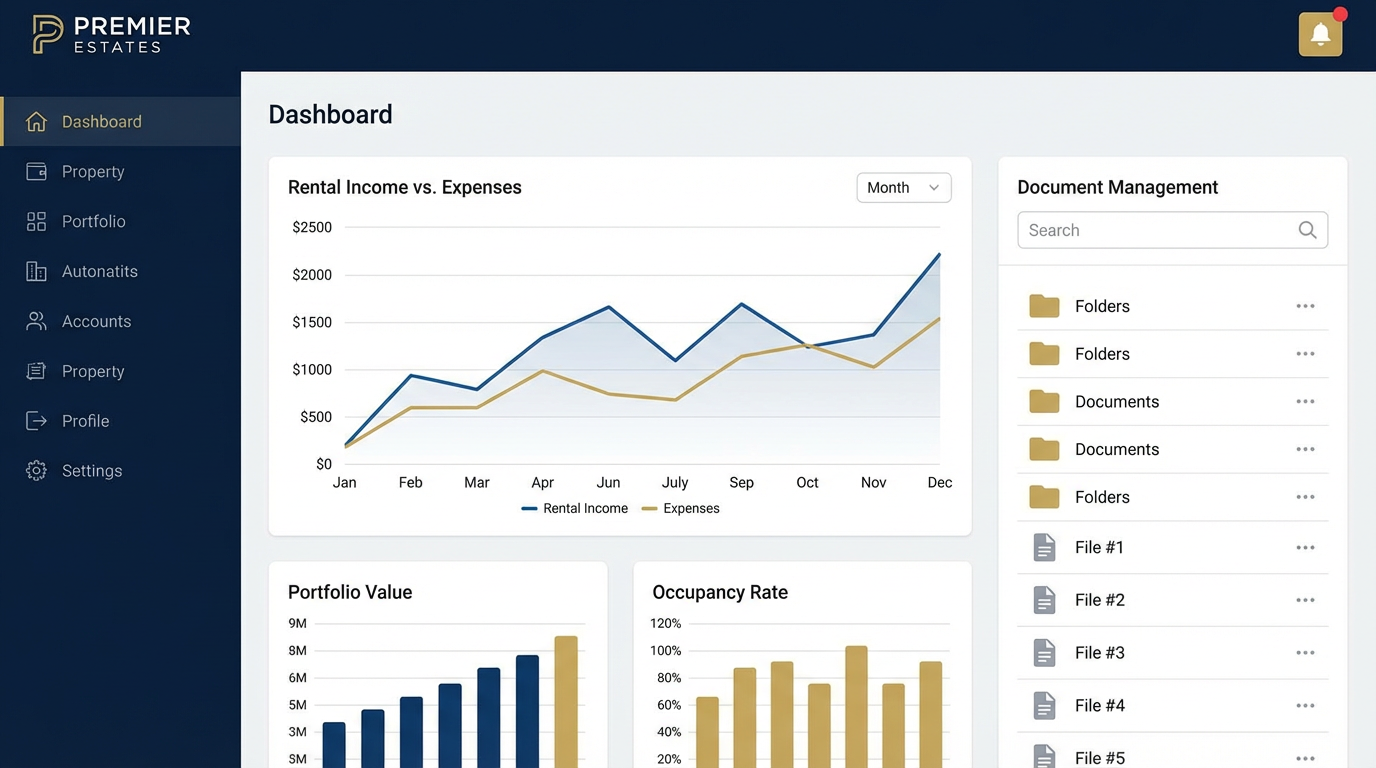Click the Portfolio grid icon
The width and height of the screenshot is (1376, 768).
point(33,221)
